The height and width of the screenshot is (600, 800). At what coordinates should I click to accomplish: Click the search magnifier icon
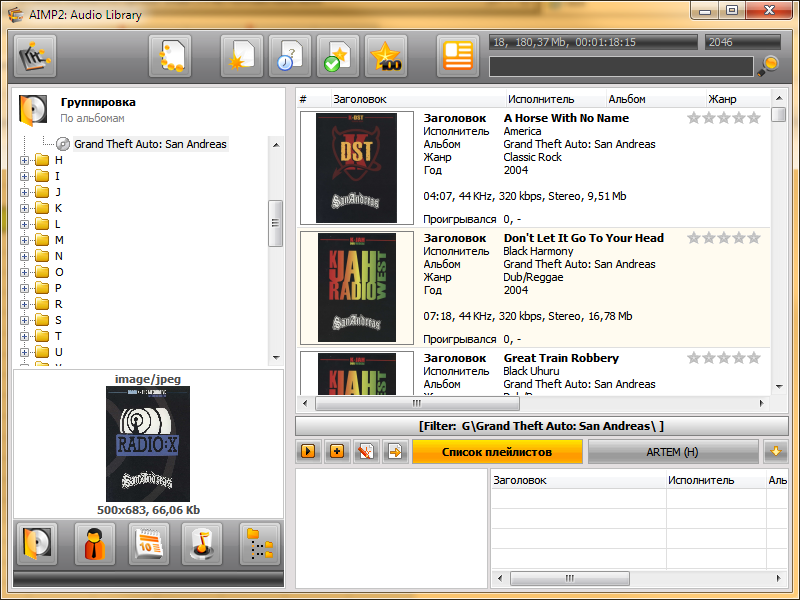[x=768, y=66]
